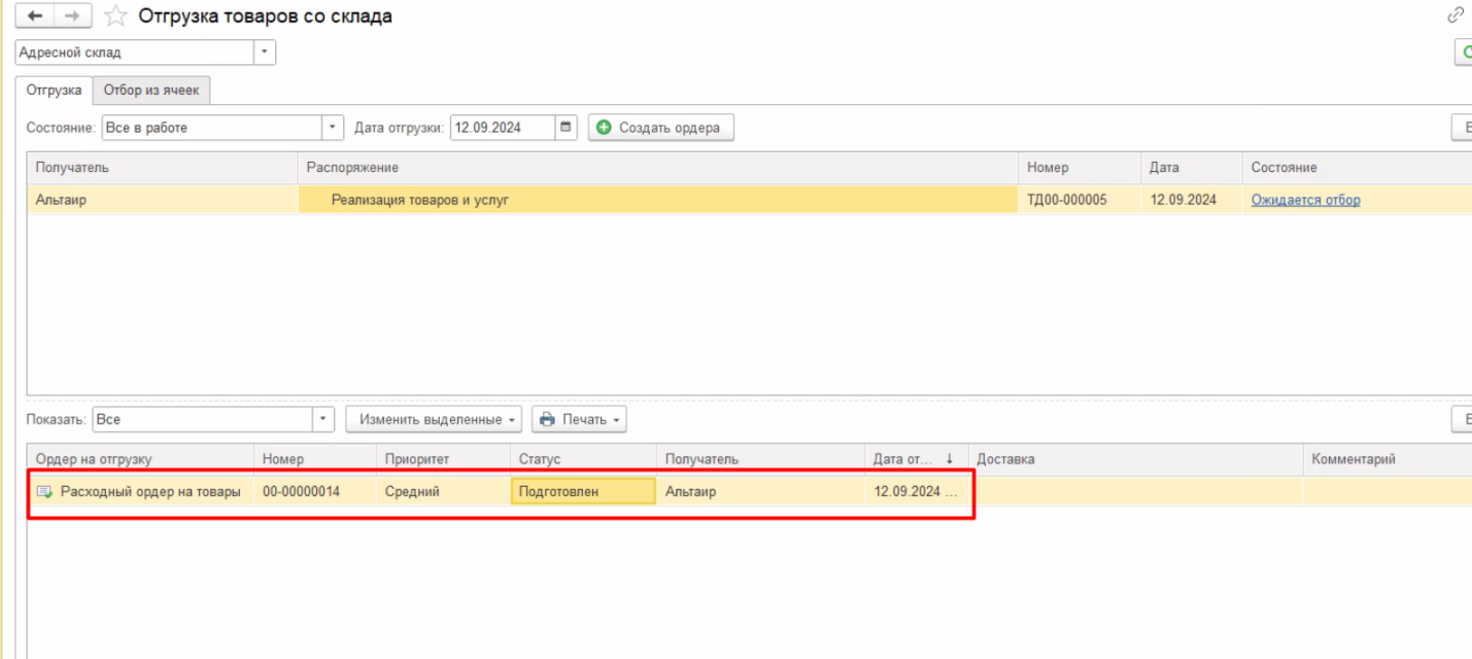This screenshot has width=1472, height=659.
Task: Click the Дата от… column header with sort arrow
Action: 916,459
